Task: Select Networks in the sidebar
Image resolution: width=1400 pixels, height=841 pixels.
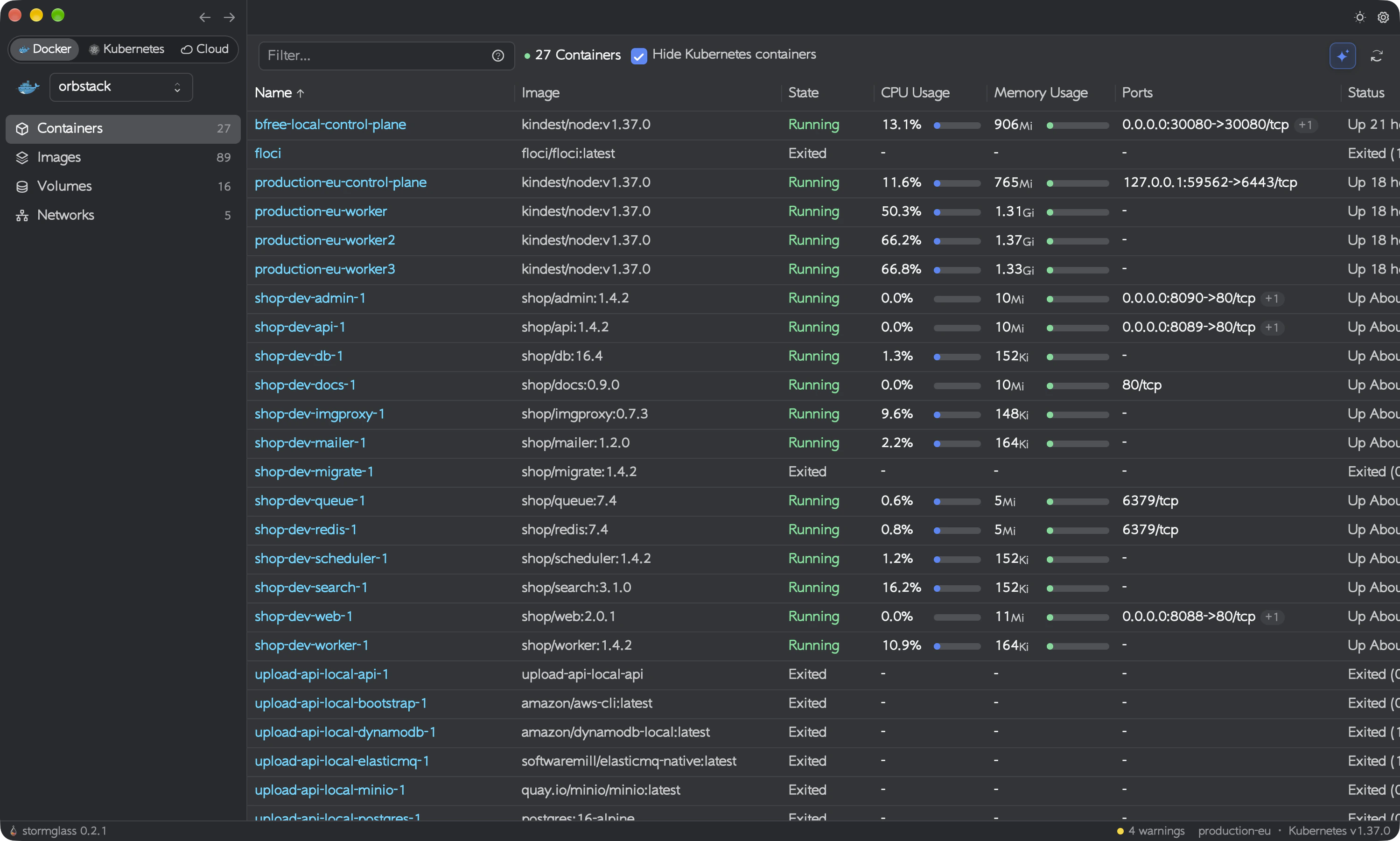Action: coord(123,215)
